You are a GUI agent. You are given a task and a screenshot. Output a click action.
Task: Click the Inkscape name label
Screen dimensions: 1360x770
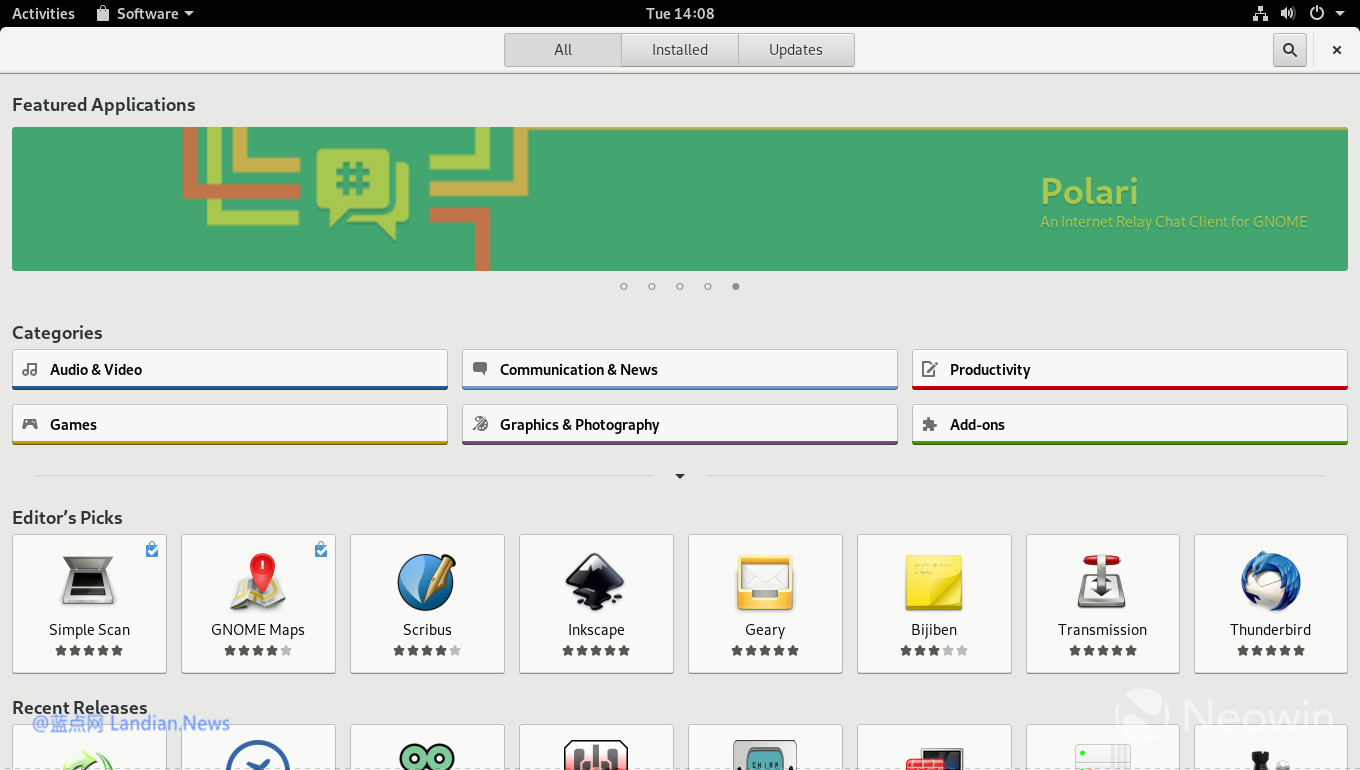pyautogui.click(x=596, y=630)
